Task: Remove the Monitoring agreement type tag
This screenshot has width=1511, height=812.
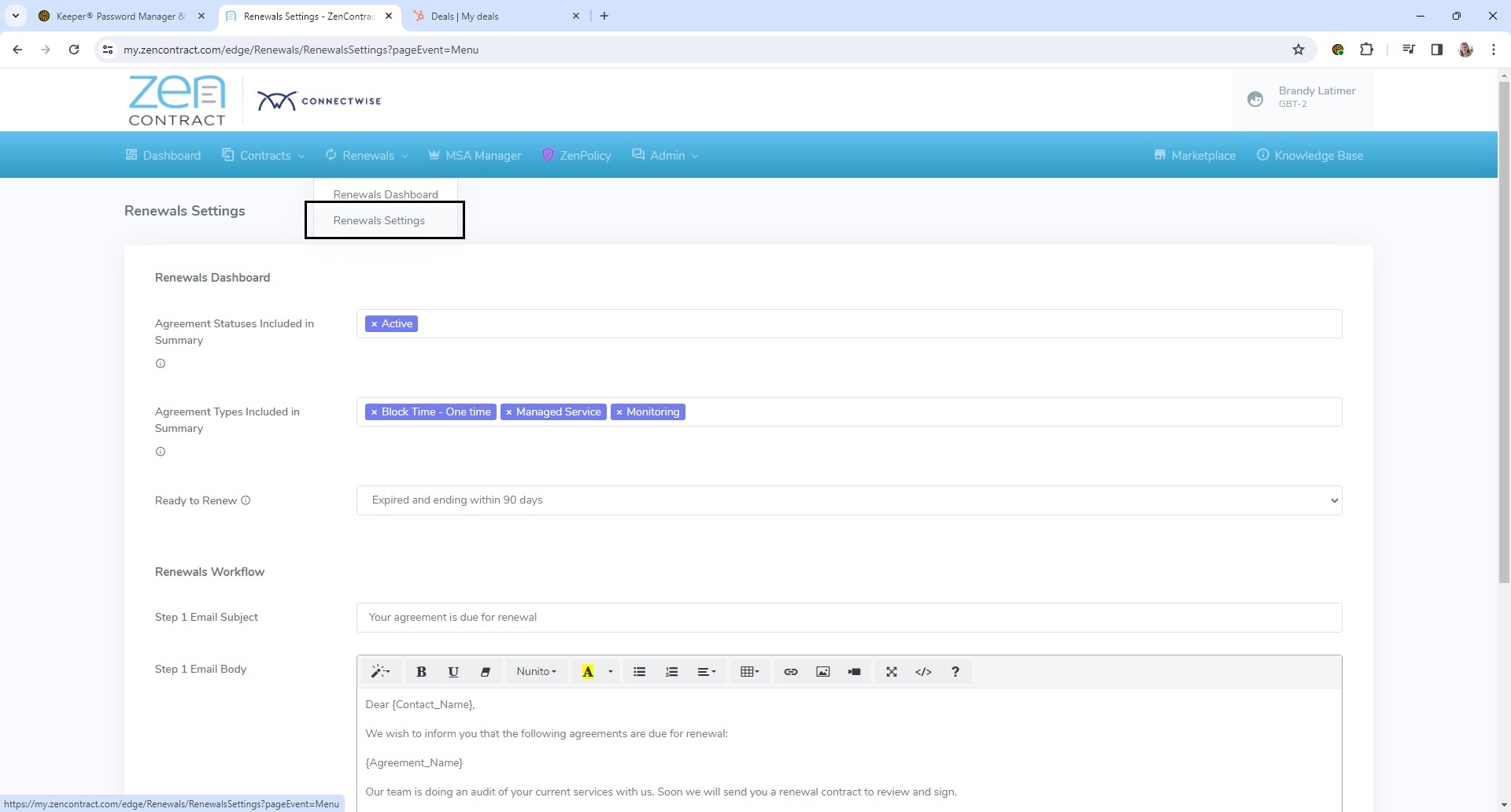Action: pyautogui.click(x=621, y=412)
